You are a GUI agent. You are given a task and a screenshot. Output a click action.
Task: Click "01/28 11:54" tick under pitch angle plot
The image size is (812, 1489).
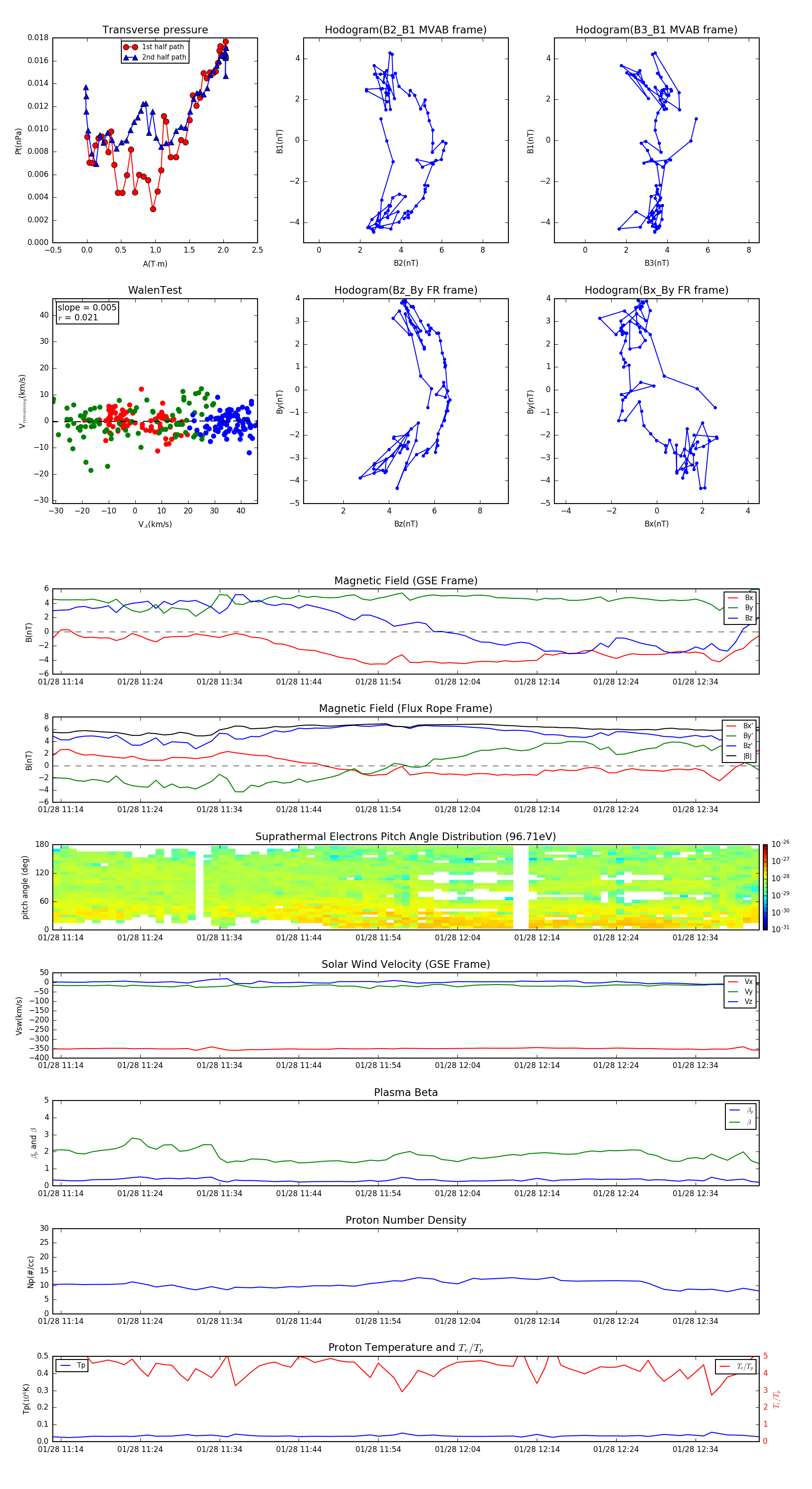(x=378, y=938)
